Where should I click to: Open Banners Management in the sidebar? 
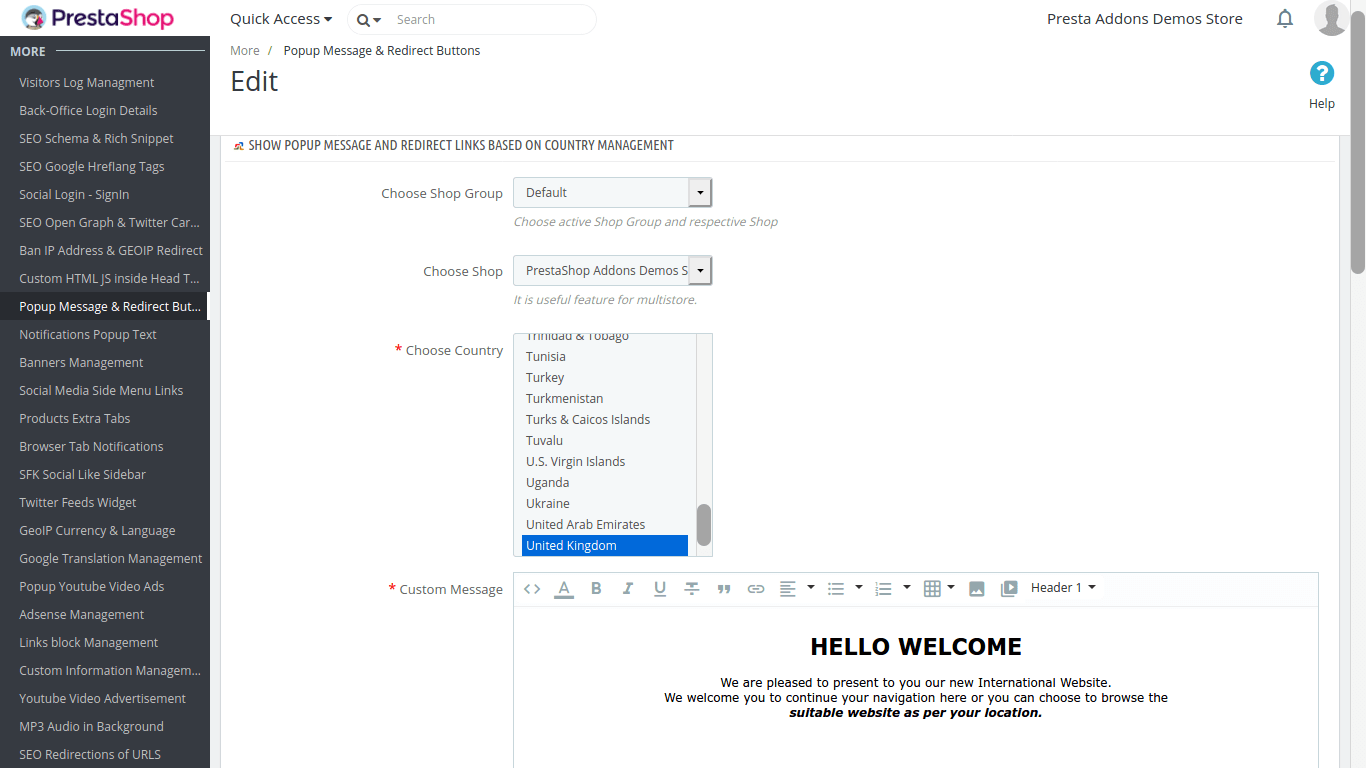(x=81, y=363)
